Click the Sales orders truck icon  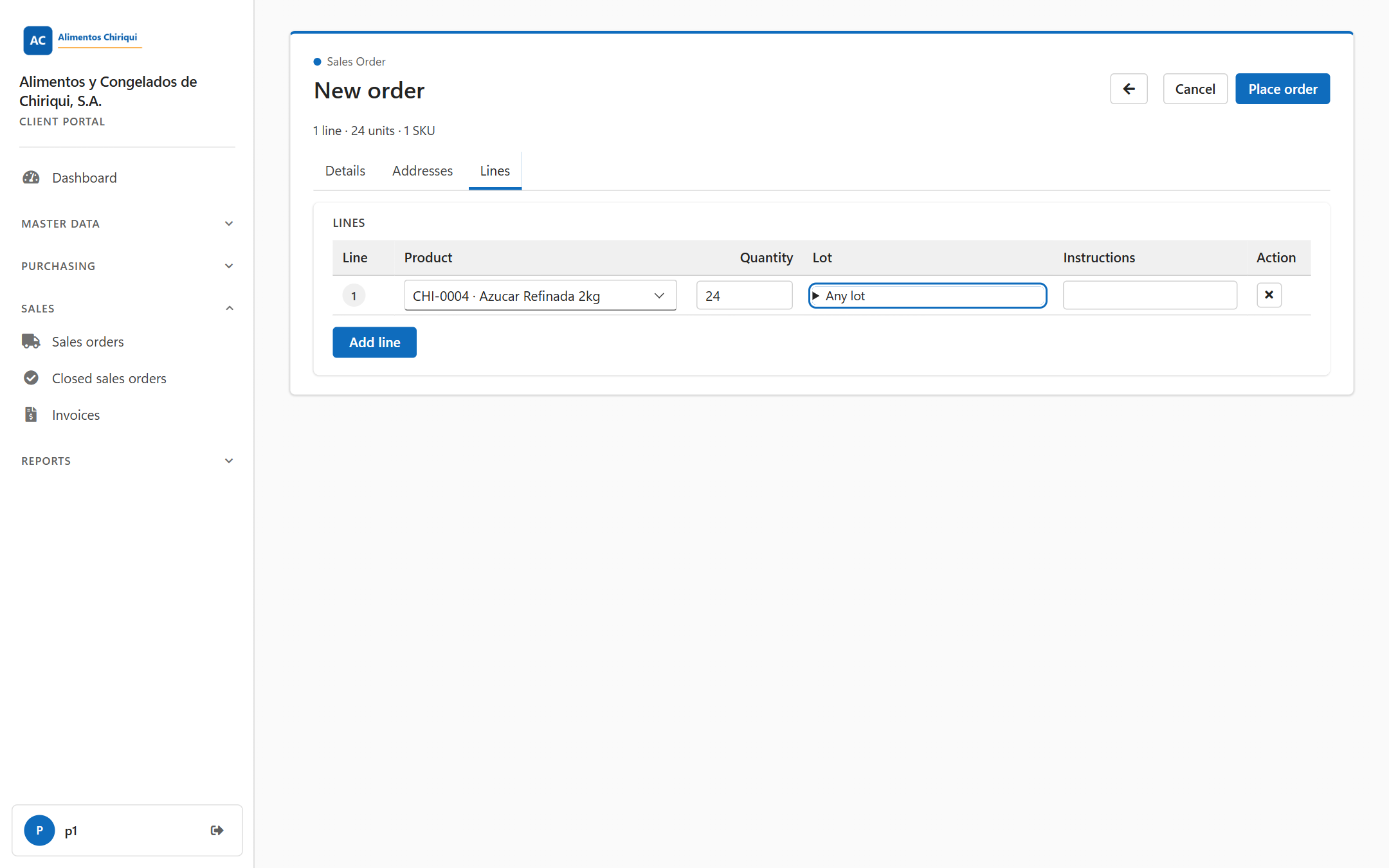[x=31, y=341]
